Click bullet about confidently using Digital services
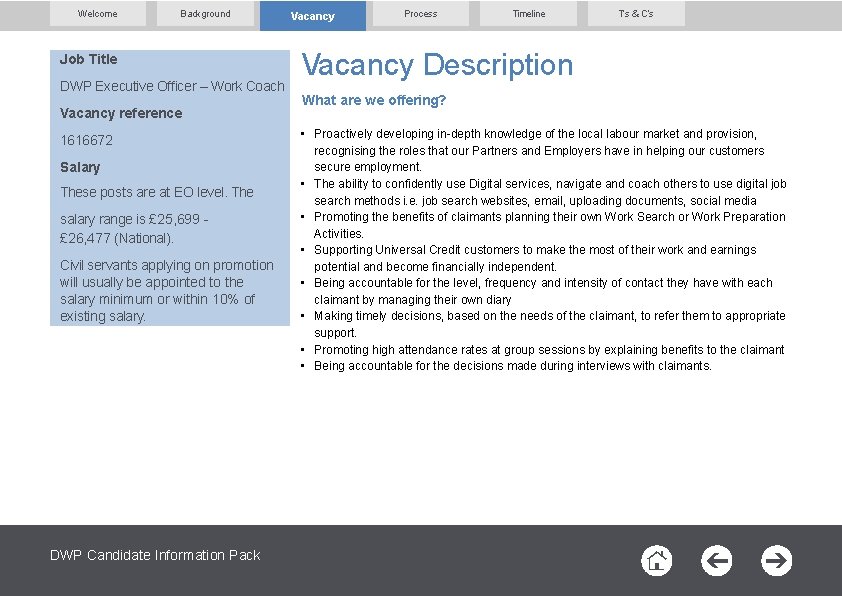This screenshot has width=842, height=596. point(550,192)
